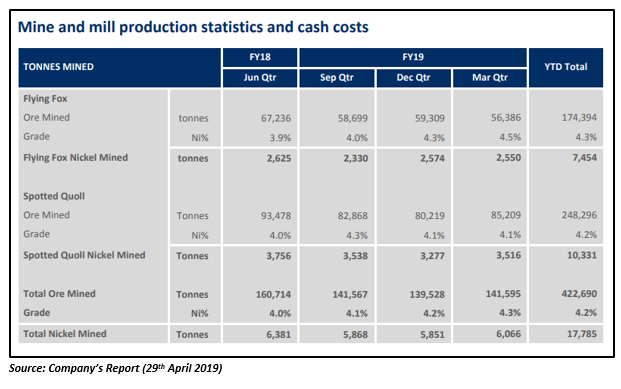621x389 pixels.
Task: Select the Mar Qtr header cell
Action: click(490, 78)
